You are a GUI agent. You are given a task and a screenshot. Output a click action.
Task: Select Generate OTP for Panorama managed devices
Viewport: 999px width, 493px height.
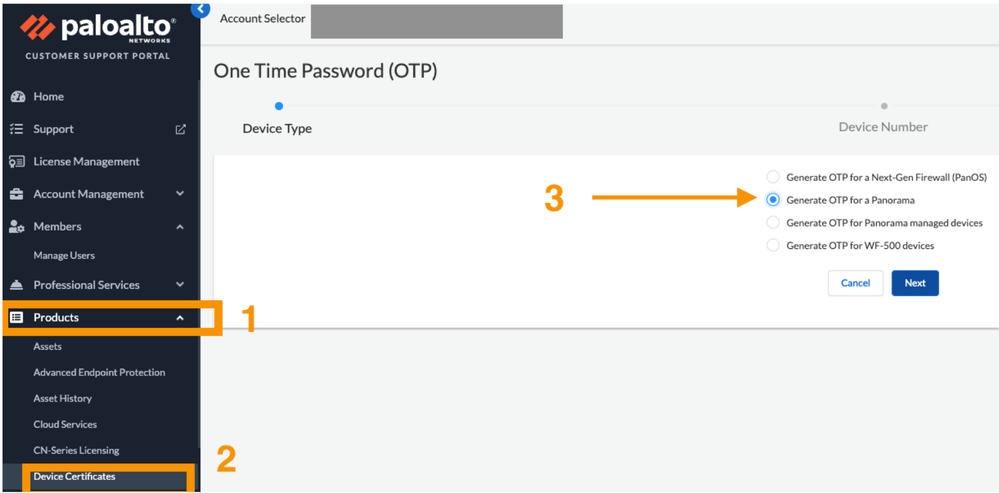(x=773, y=223)
